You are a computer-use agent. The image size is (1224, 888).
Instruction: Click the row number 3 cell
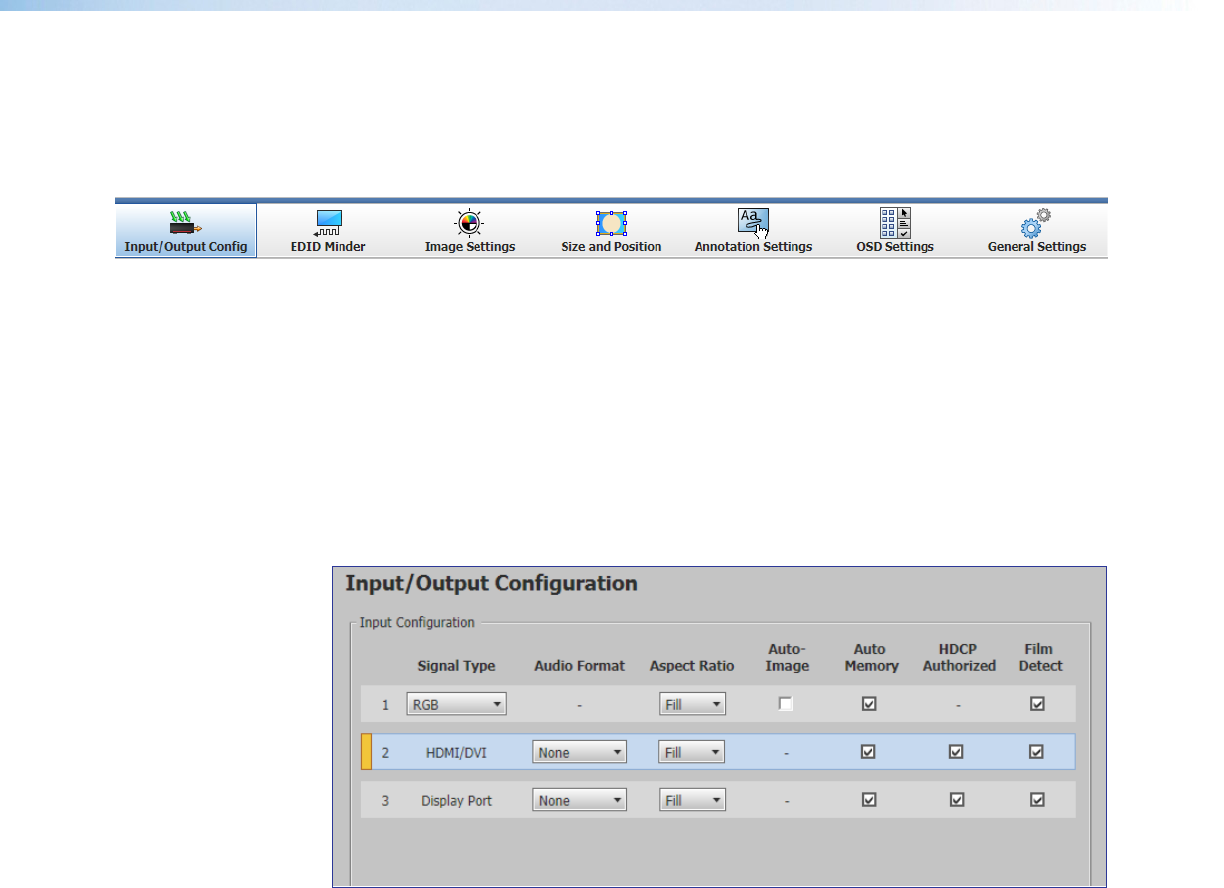(x=385, y=801)
